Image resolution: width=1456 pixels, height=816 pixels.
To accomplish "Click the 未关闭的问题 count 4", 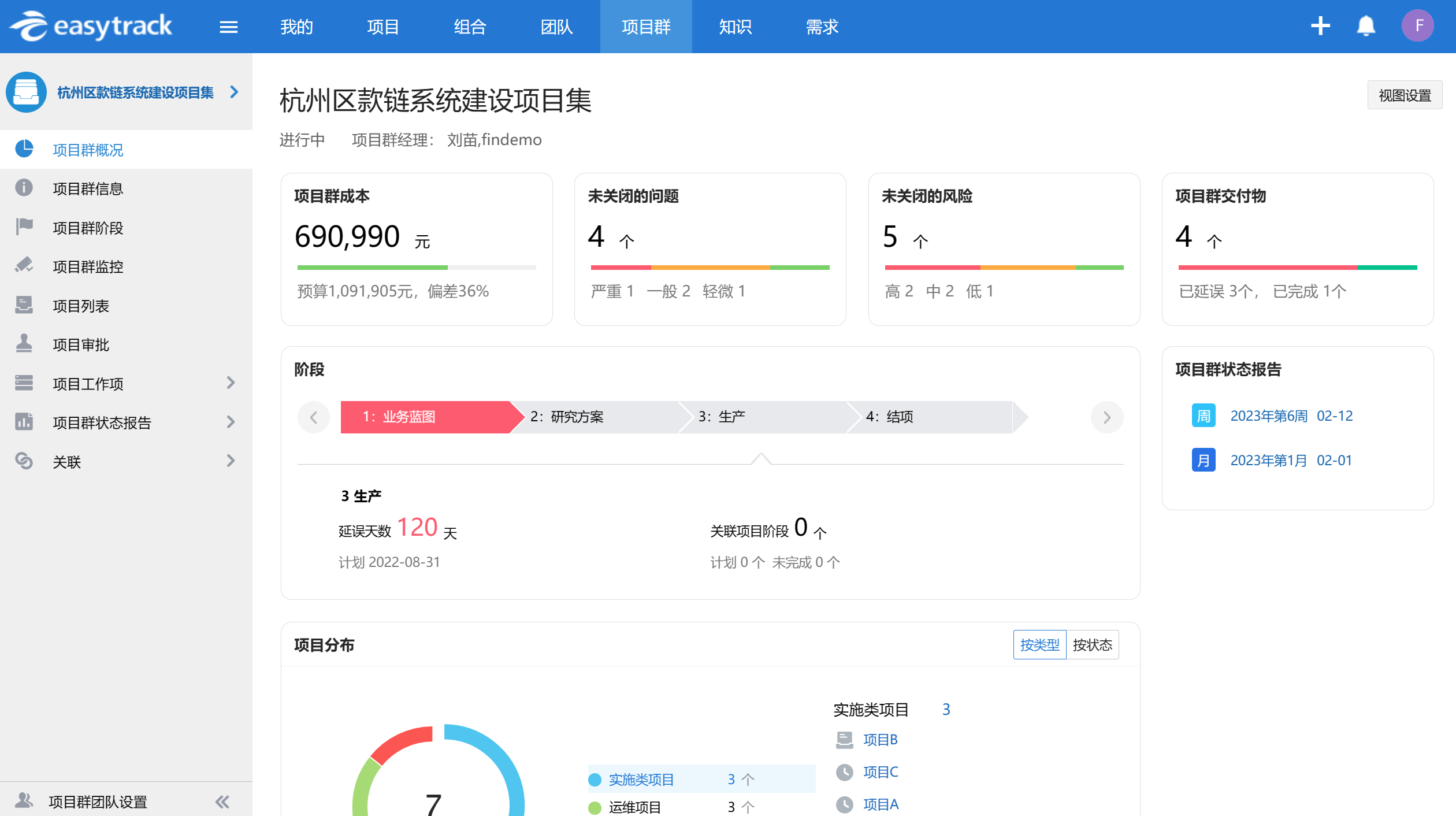I will [596, 236].
